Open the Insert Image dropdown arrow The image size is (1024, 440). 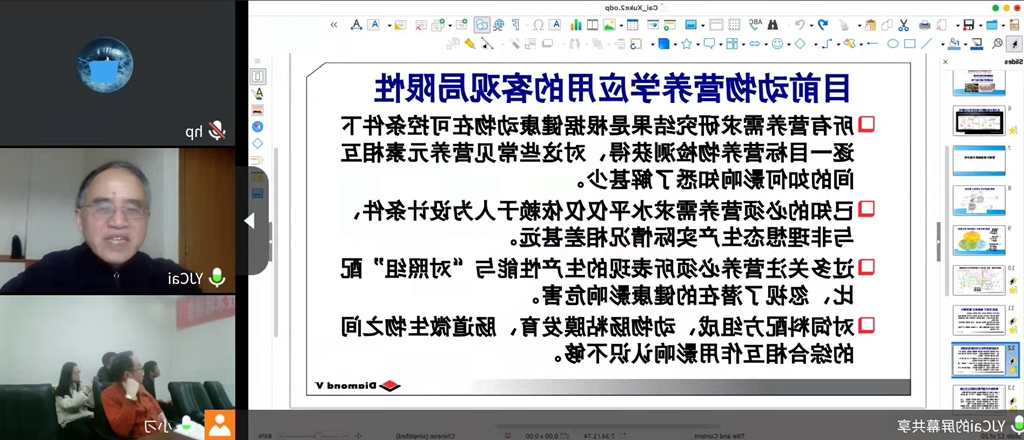click(x=621, y=25)
